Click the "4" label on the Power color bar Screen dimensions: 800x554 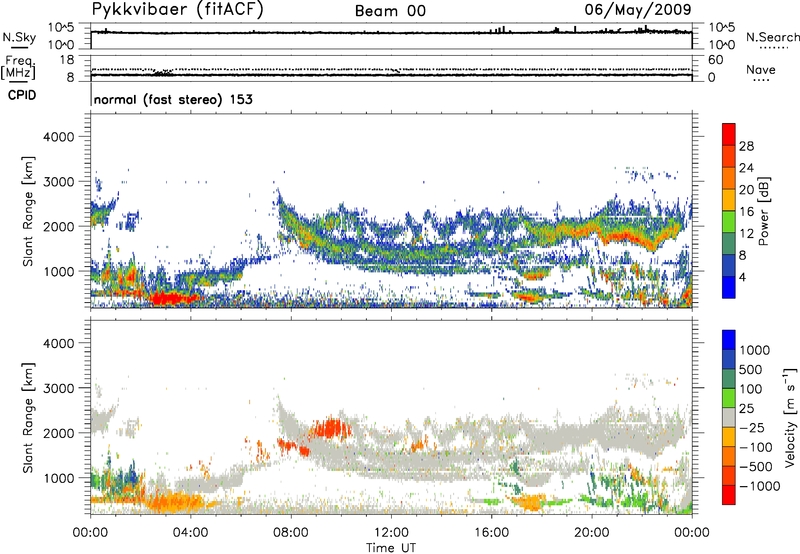742,277
